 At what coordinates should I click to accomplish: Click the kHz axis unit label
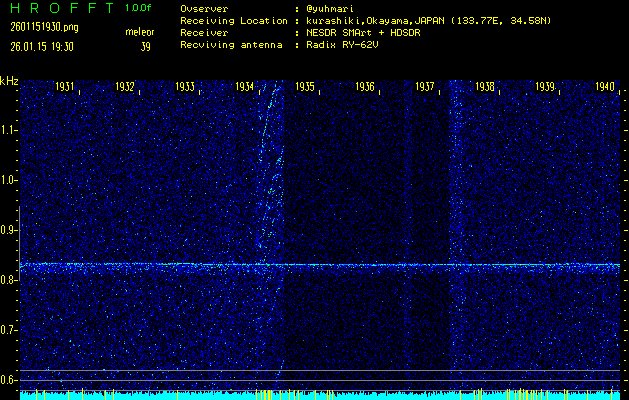(9, 81)
